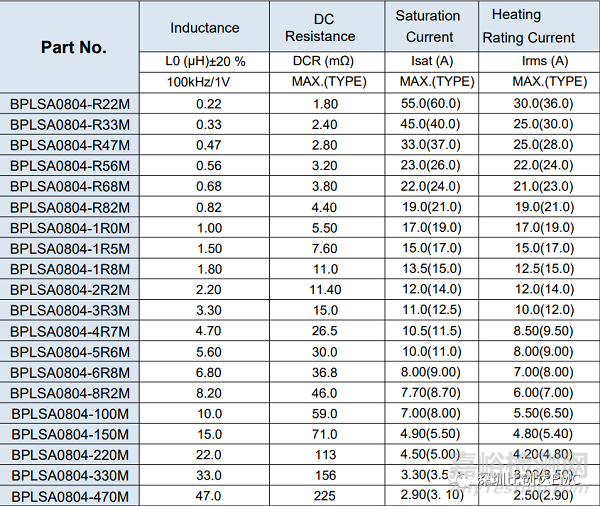Select the 100kHz/1V test condition cell
Viewport: 600px width, 506px height.
205,82
